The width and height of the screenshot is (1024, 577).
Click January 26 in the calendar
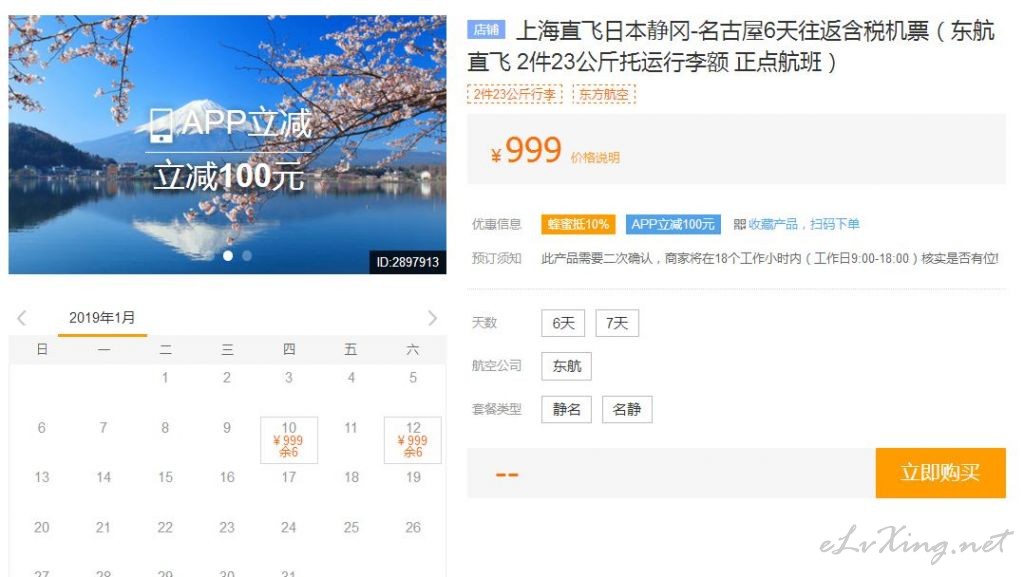tap(413, 527)
